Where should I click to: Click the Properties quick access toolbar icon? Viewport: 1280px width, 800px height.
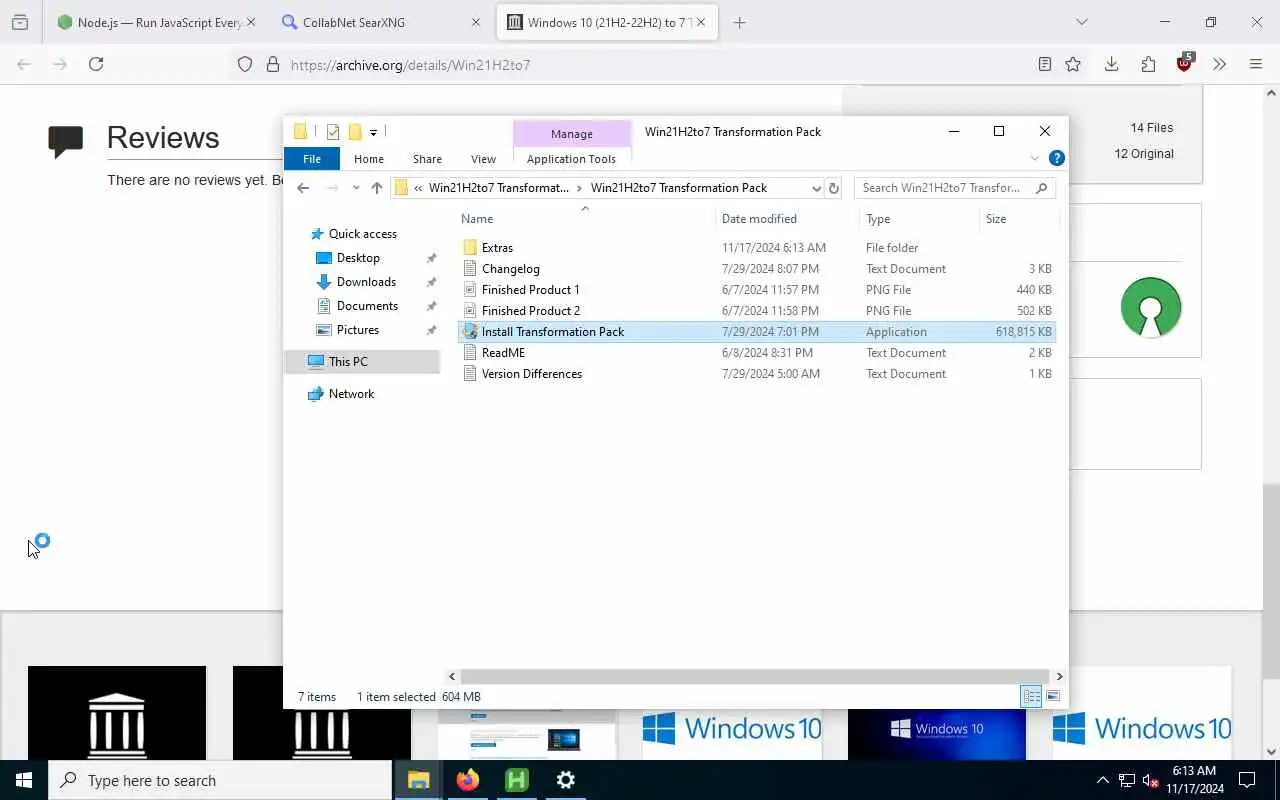pyautogui.click(x=333, y=132)
